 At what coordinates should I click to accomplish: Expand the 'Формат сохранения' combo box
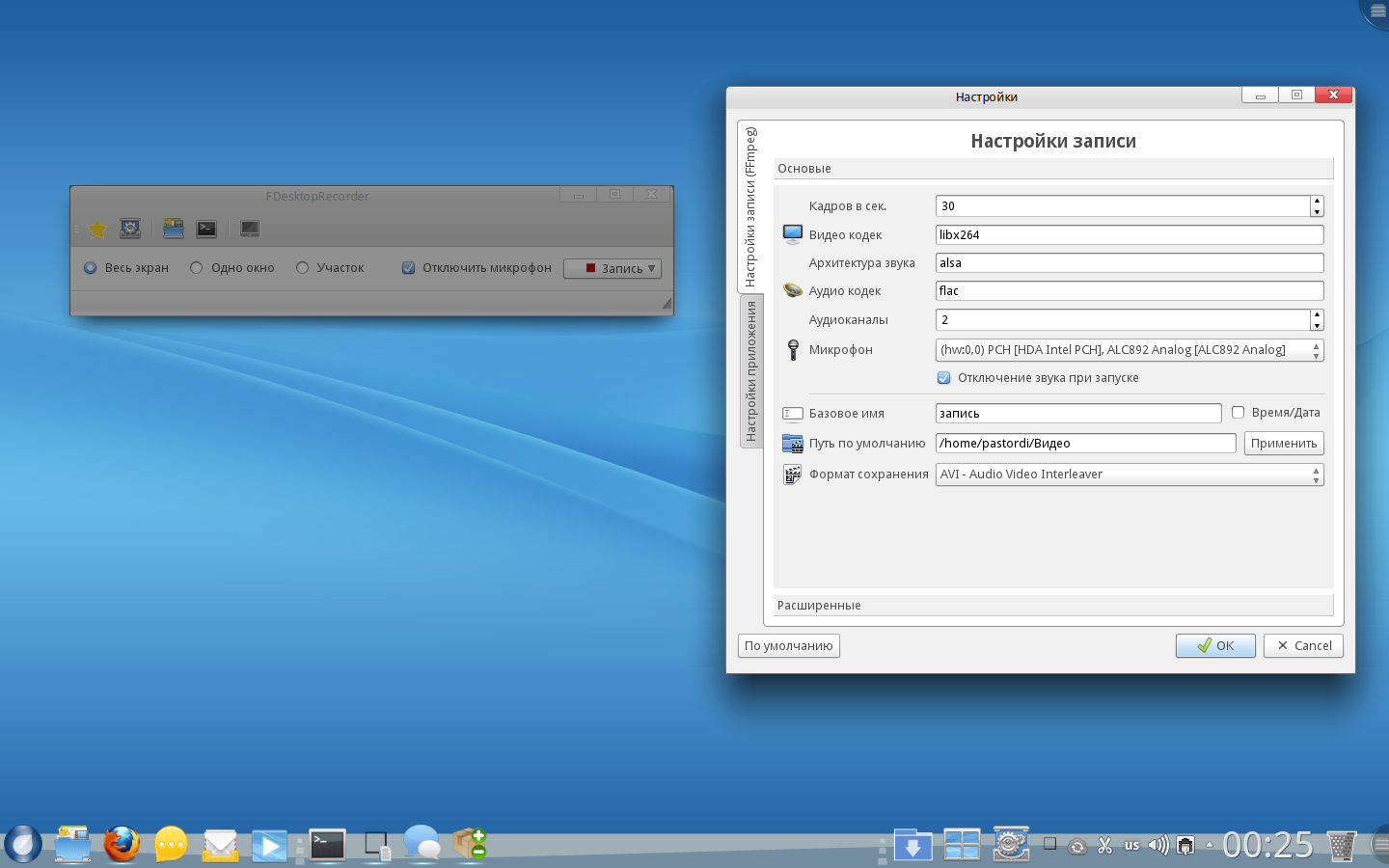1129,475
